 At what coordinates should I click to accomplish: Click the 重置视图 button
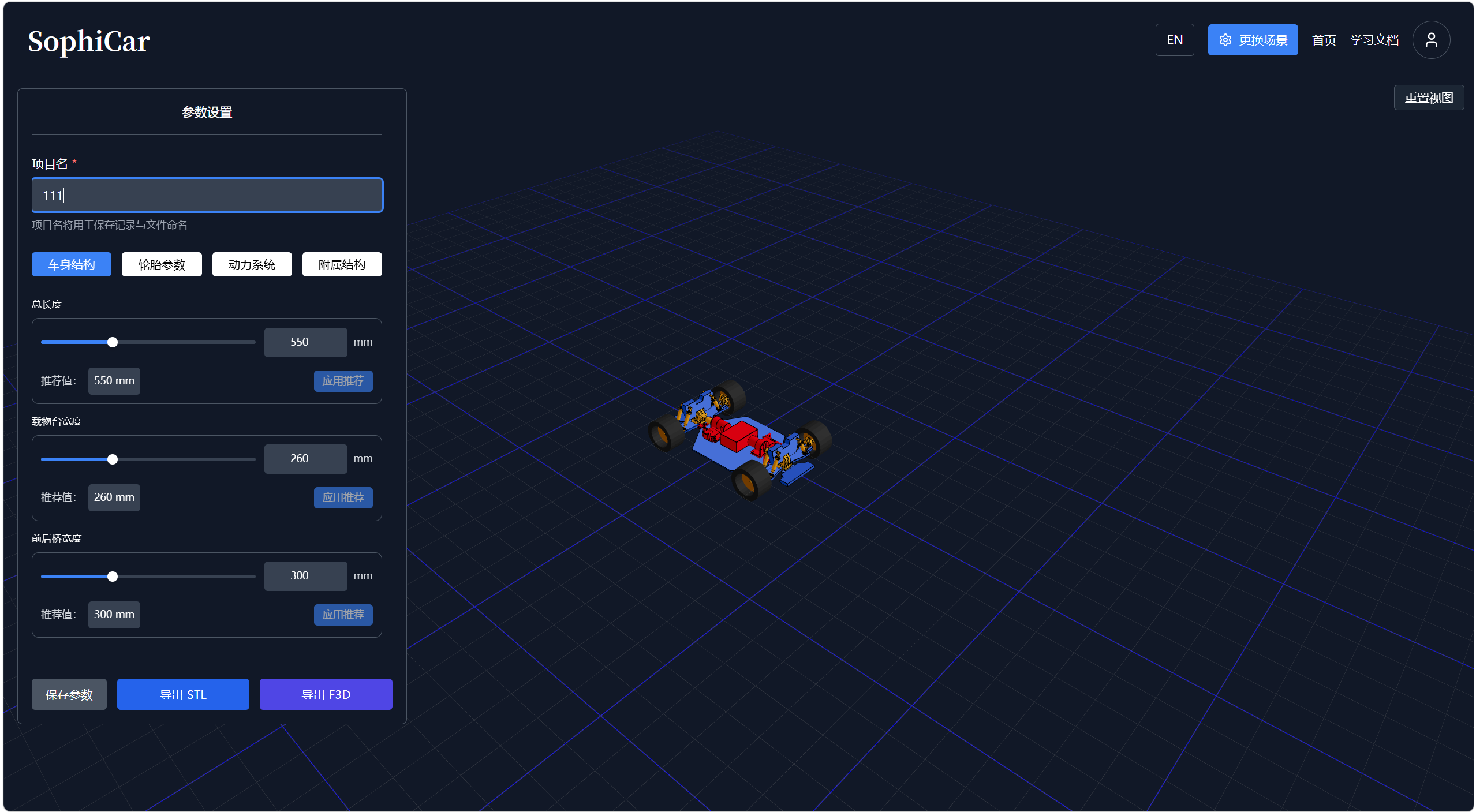coord(1428,98)
